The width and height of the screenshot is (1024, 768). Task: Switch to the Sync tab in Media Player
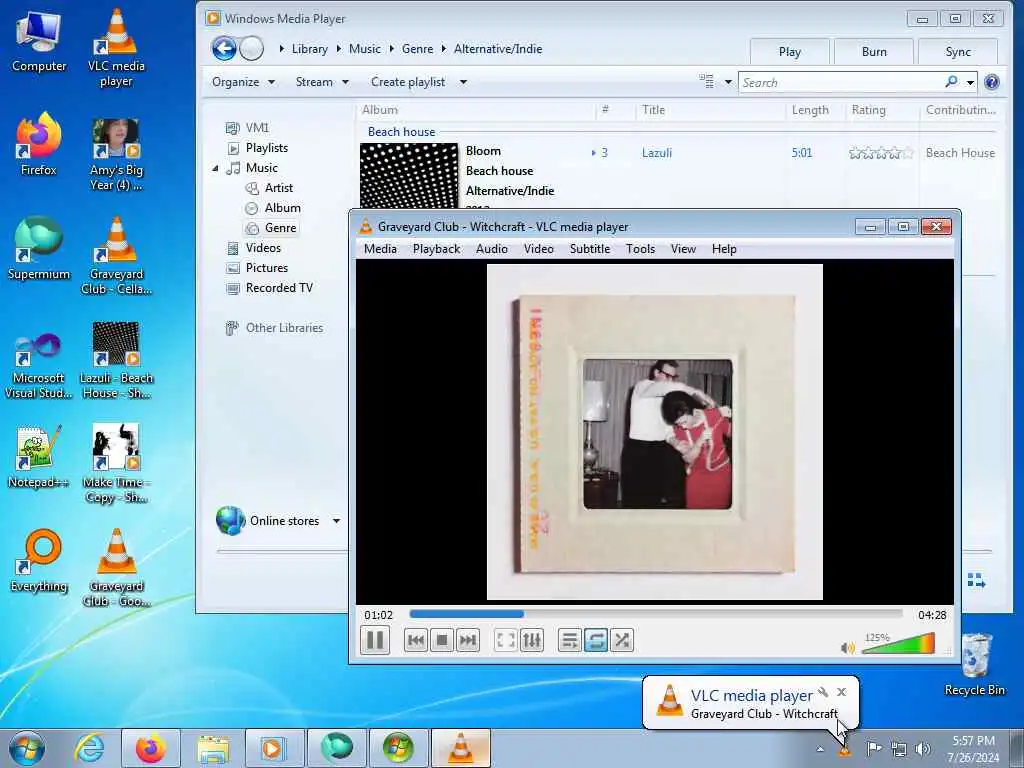pos(958,52)
